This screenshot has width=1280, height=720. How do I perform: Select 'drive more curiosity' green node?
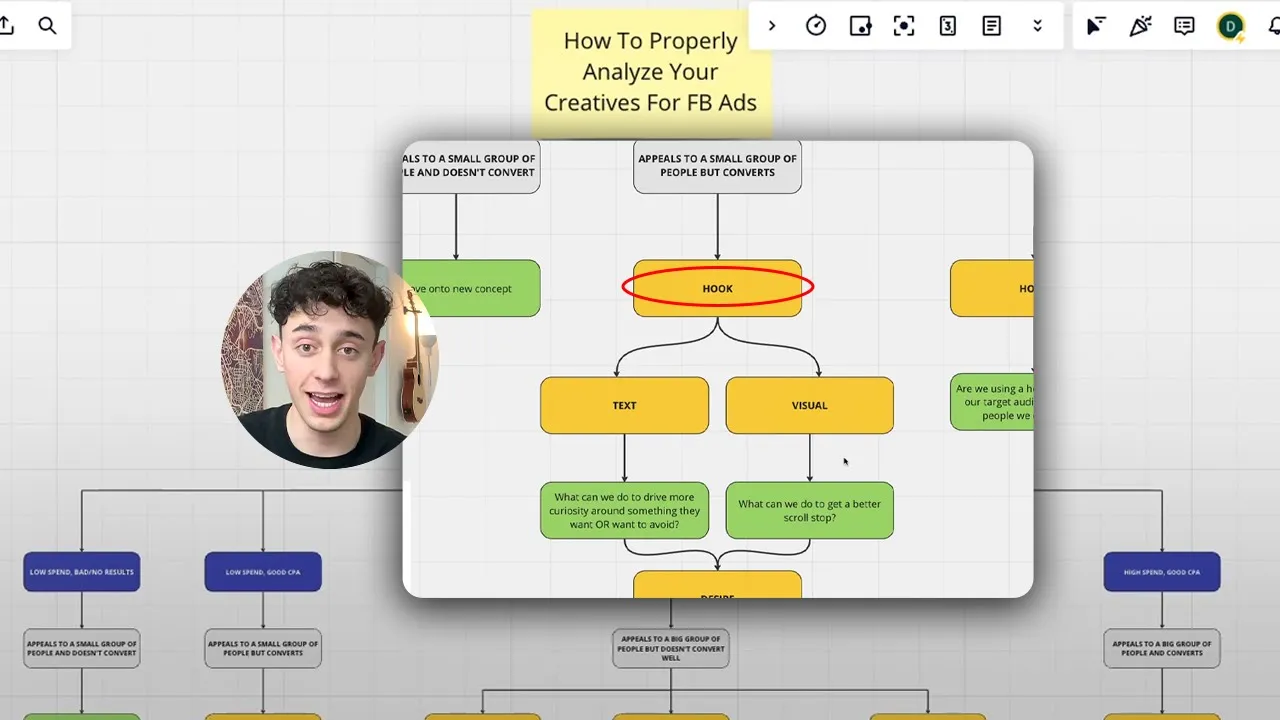point(624,510)
